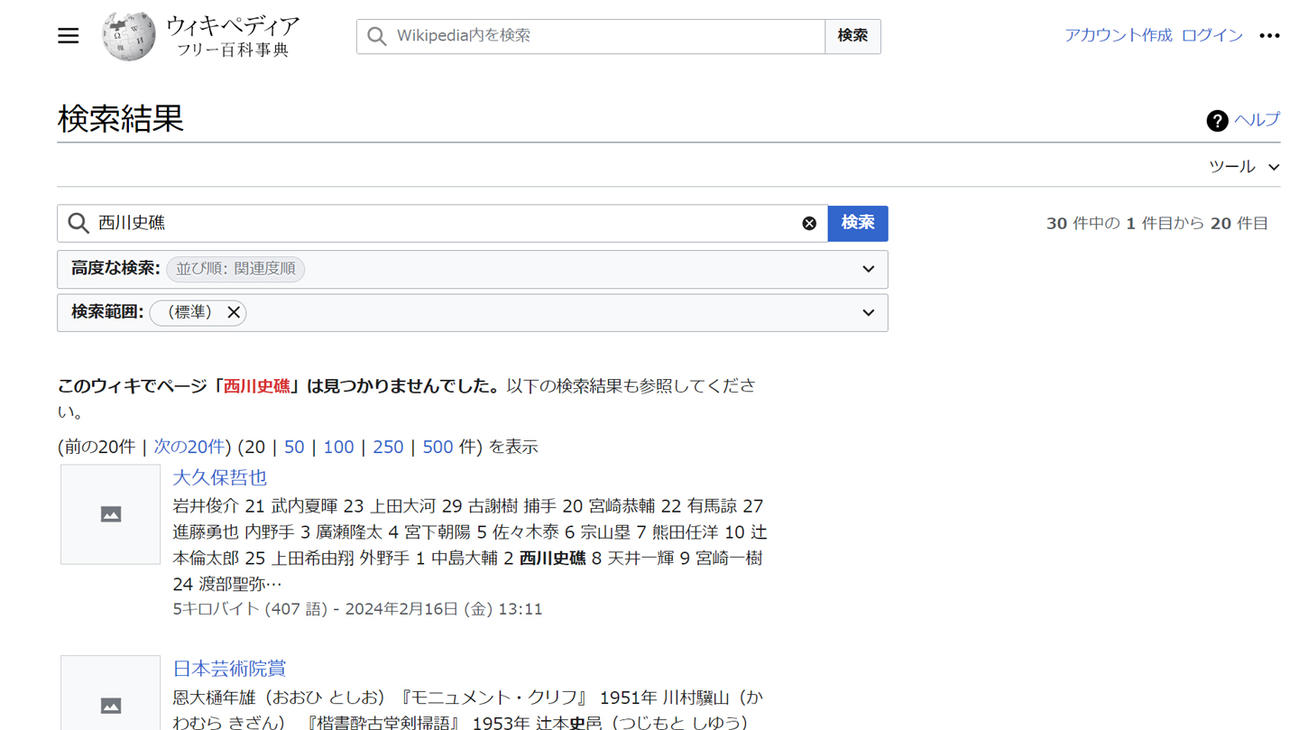Show 500 results per page
1299x730 pixels.
(438, 447)
